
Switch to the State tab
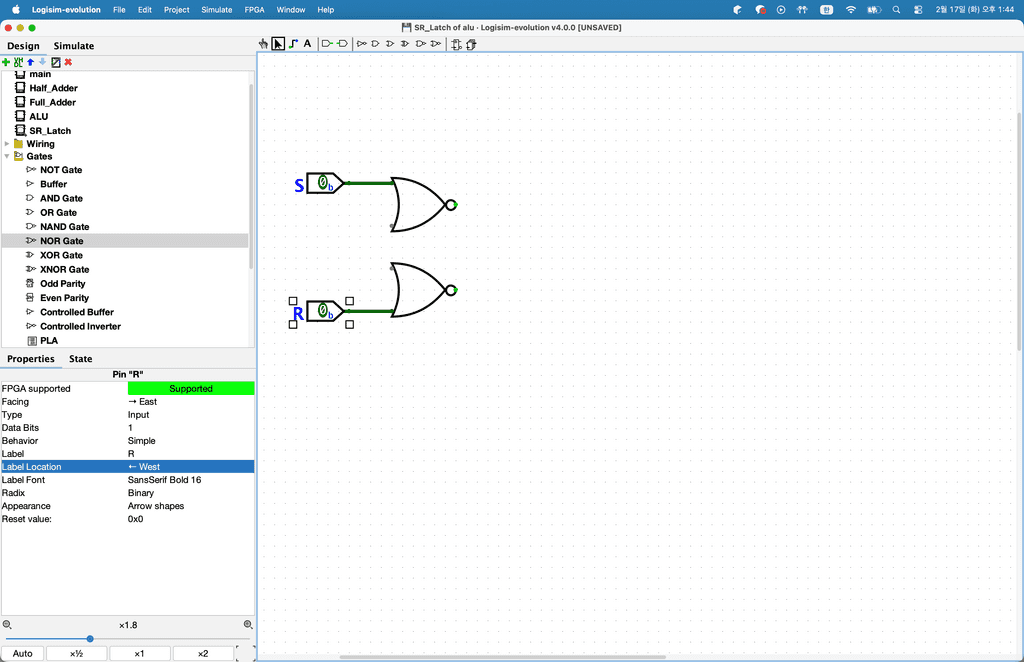[x=80, y=359]
